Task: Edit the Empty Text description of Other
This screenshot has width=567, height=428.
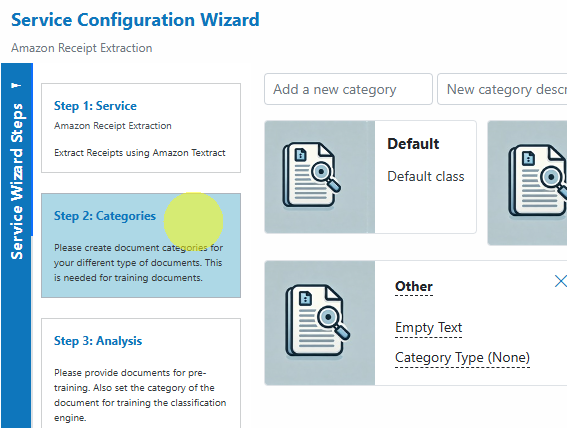Action: pos(429,328)
